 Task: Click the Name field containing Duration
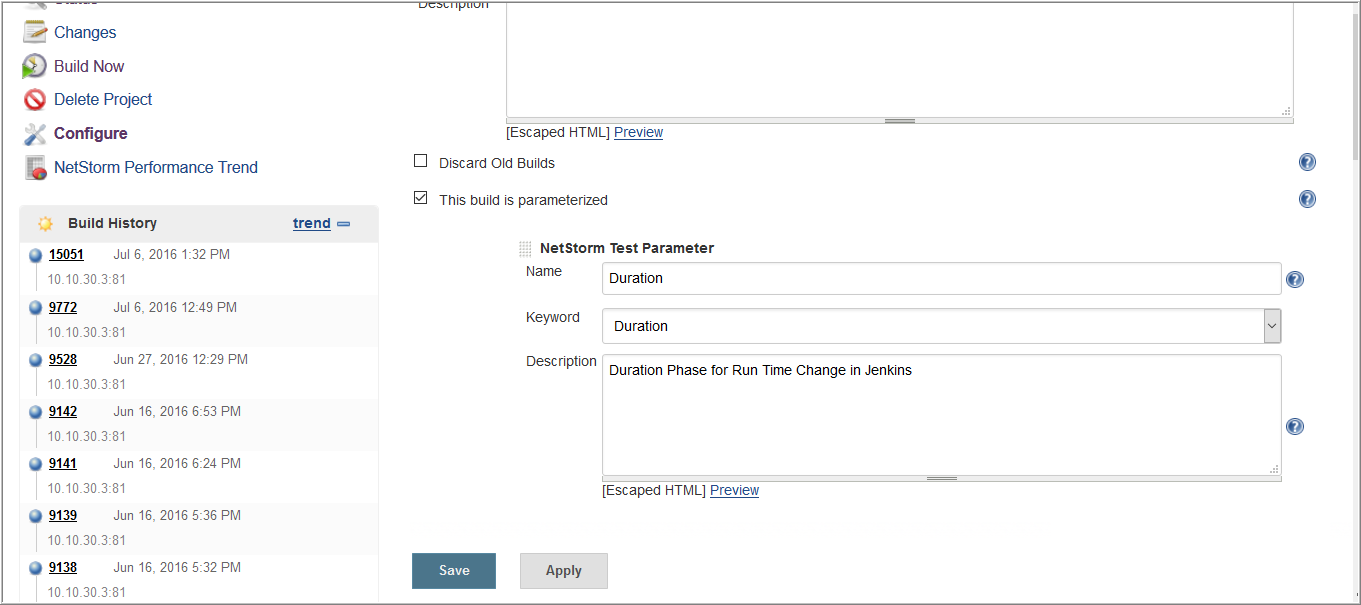pos(941,278)
